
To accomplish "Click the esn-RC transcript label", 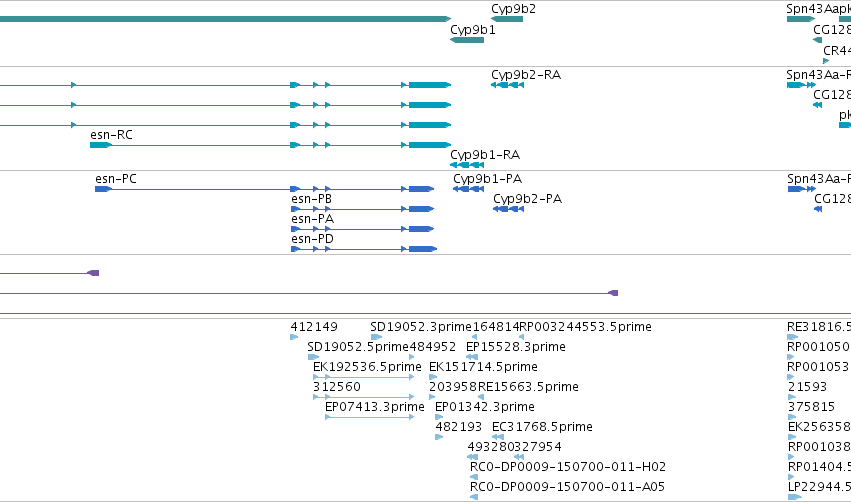I will [111, 135].
